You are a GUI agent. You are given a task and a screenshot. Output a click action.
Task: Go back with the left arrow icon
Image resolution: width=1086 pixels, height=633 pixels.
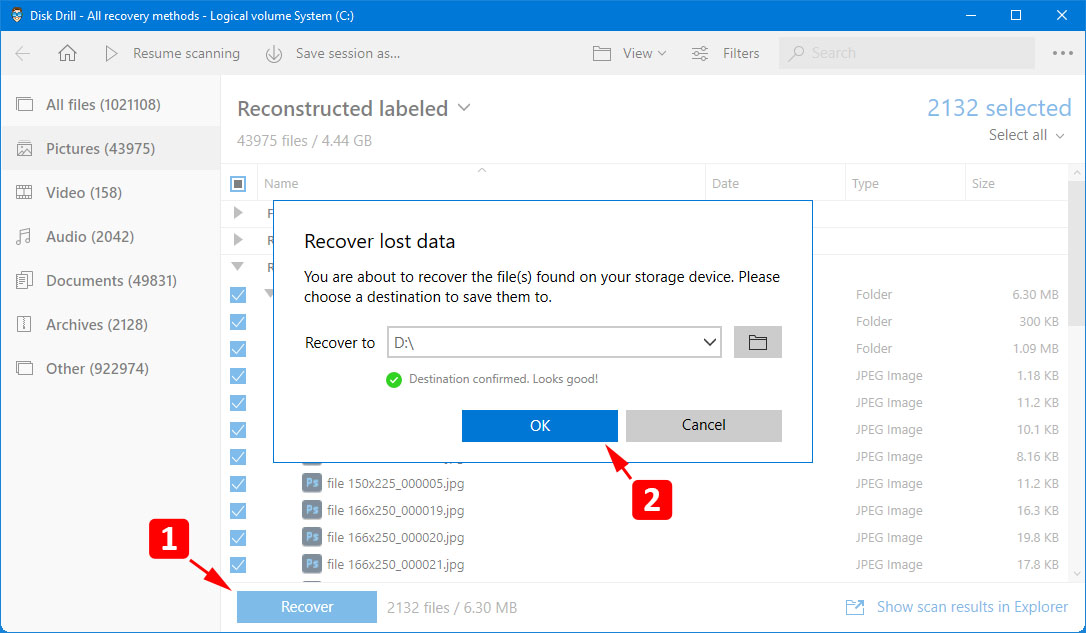23,53
